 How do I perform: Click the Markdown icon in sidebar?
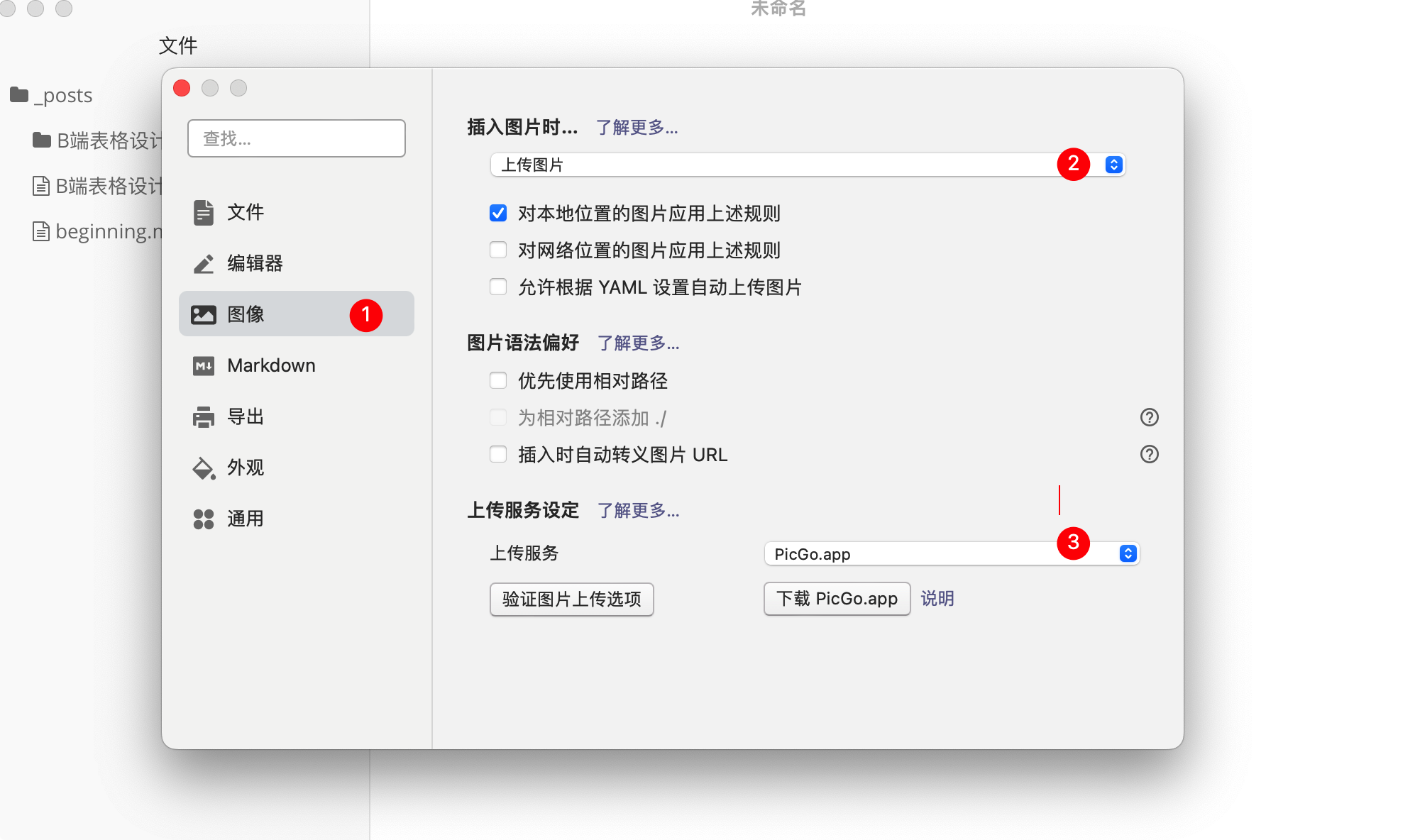click(204, 365)
